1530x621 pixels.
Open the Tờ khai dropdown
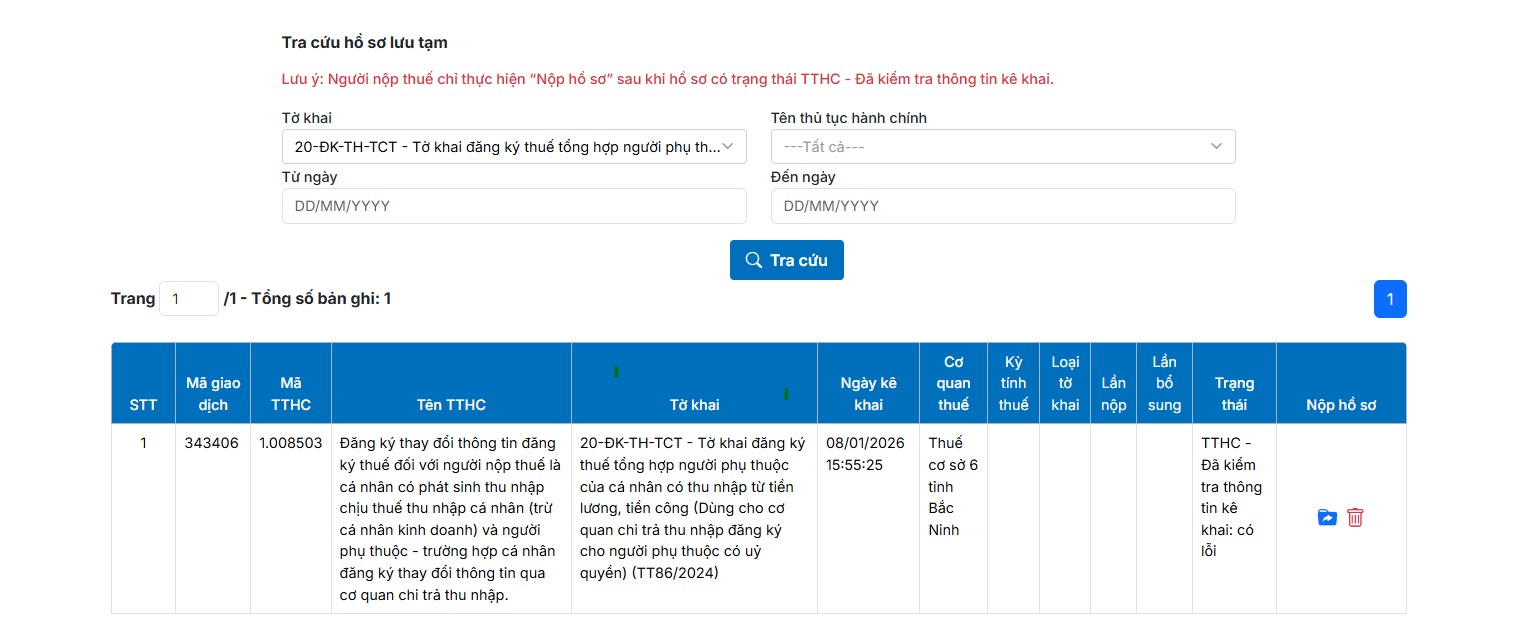514,147
